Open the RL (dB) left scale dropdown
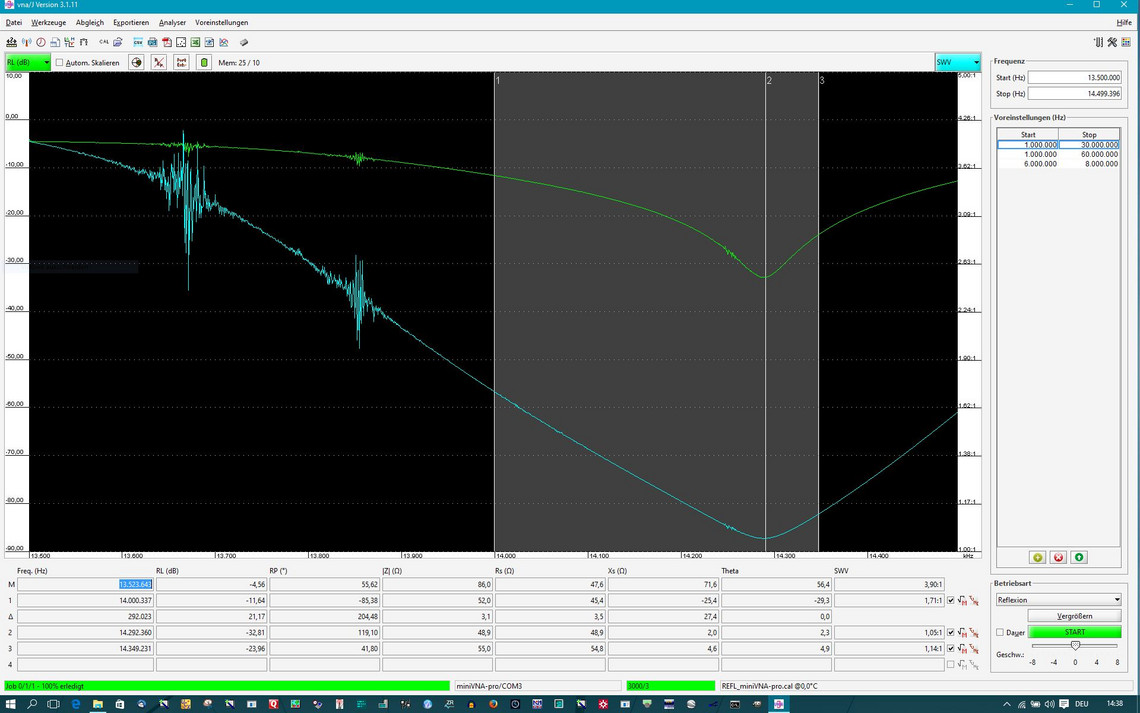The image size is (1140, 713). click(x=28, y=63)
